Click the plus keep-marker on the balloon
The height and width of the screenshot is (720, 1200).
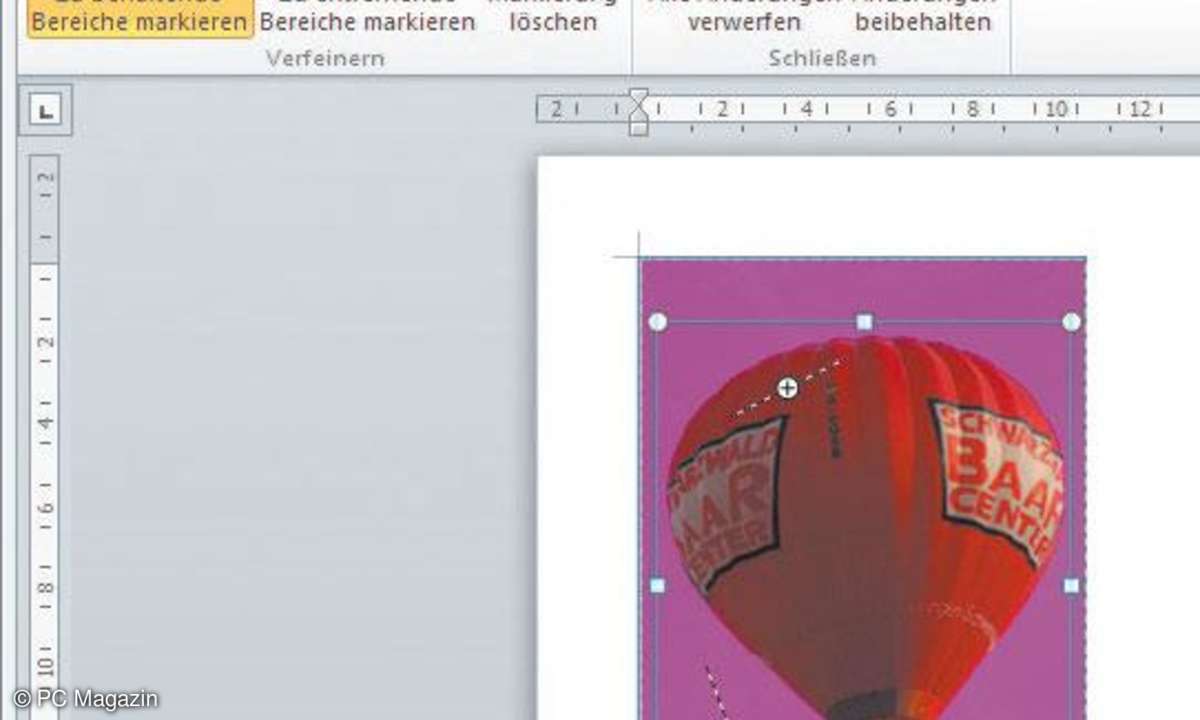tap(788, 388)
